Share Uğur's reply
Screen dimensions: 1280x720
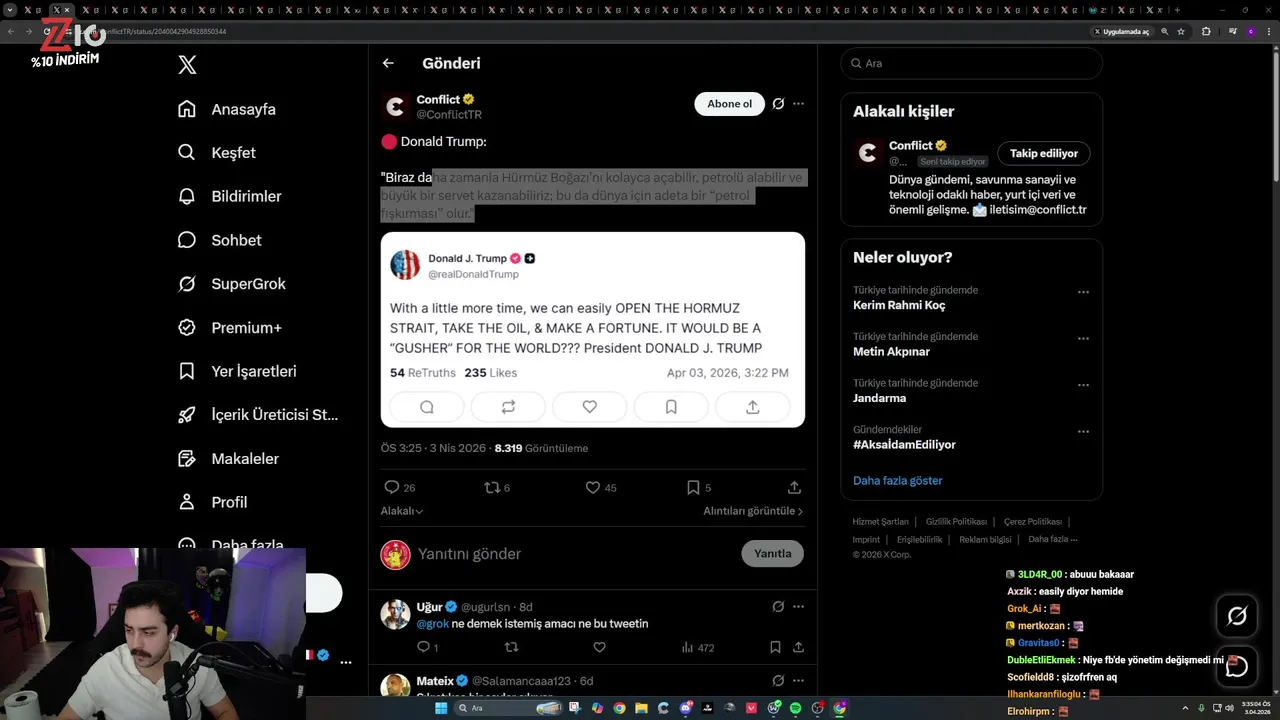tap(798, 648)
